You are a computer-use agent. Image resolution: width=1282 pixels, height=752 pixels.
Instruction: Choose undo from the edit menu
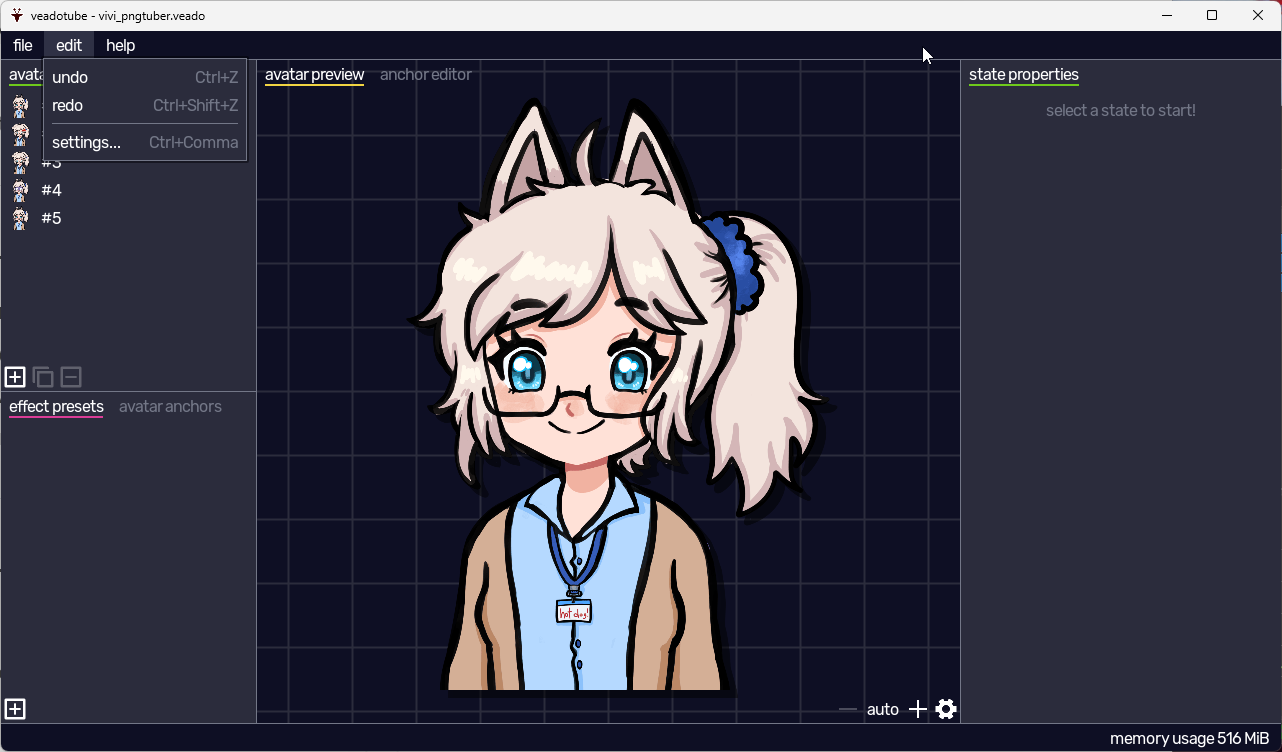coord(70,78)
